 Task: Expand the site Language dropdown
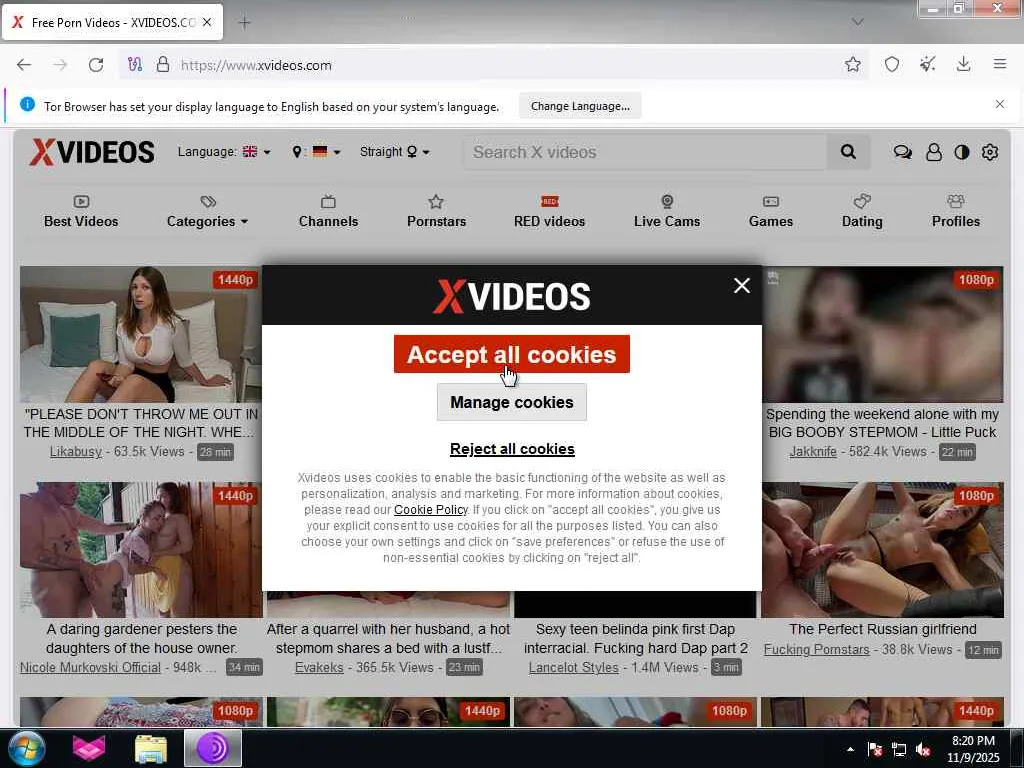(224, 152)
